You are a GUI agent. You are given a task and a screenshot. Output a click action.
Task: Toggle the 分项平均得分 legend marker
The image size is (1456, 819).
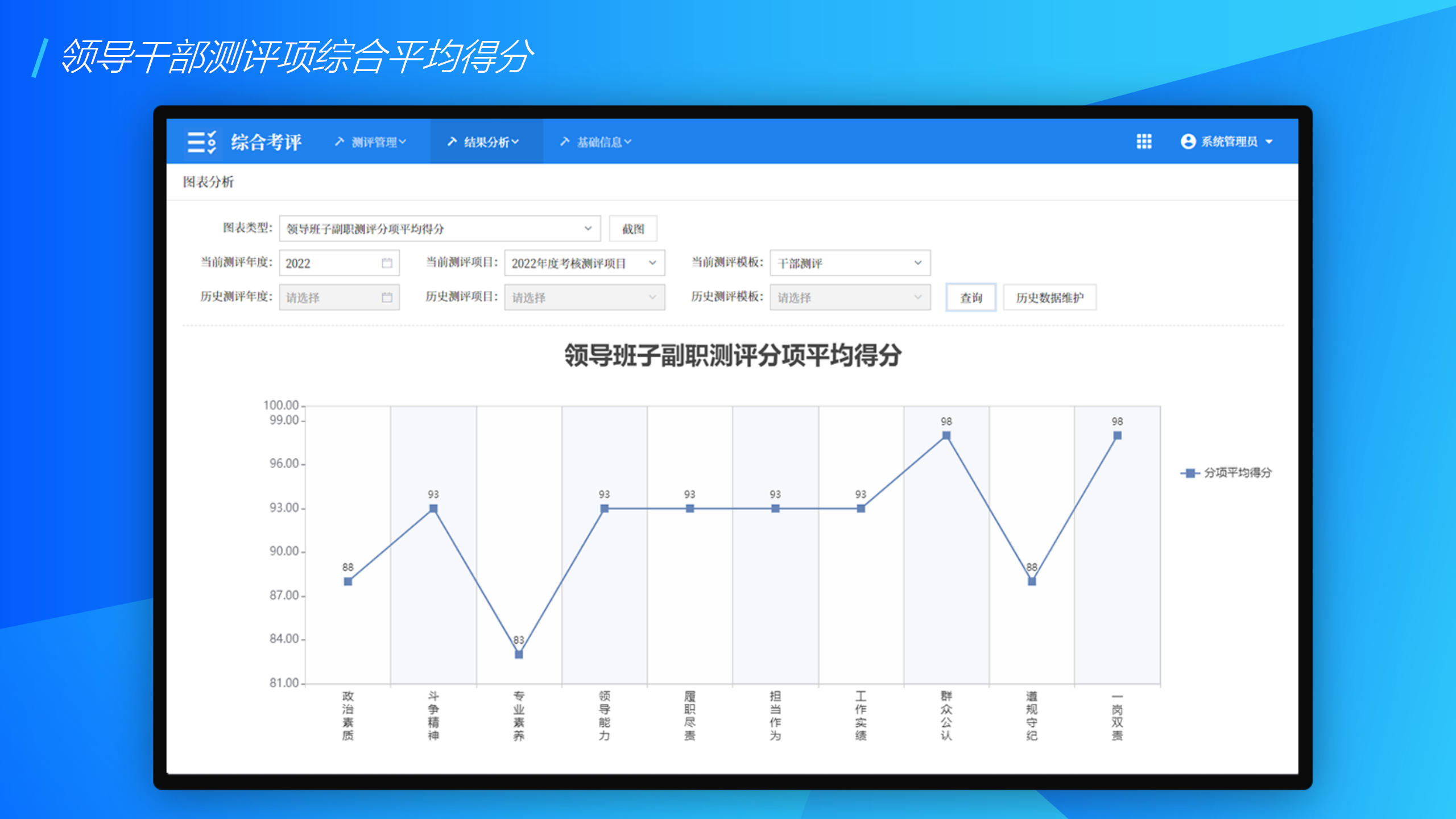click(1189, 473)
